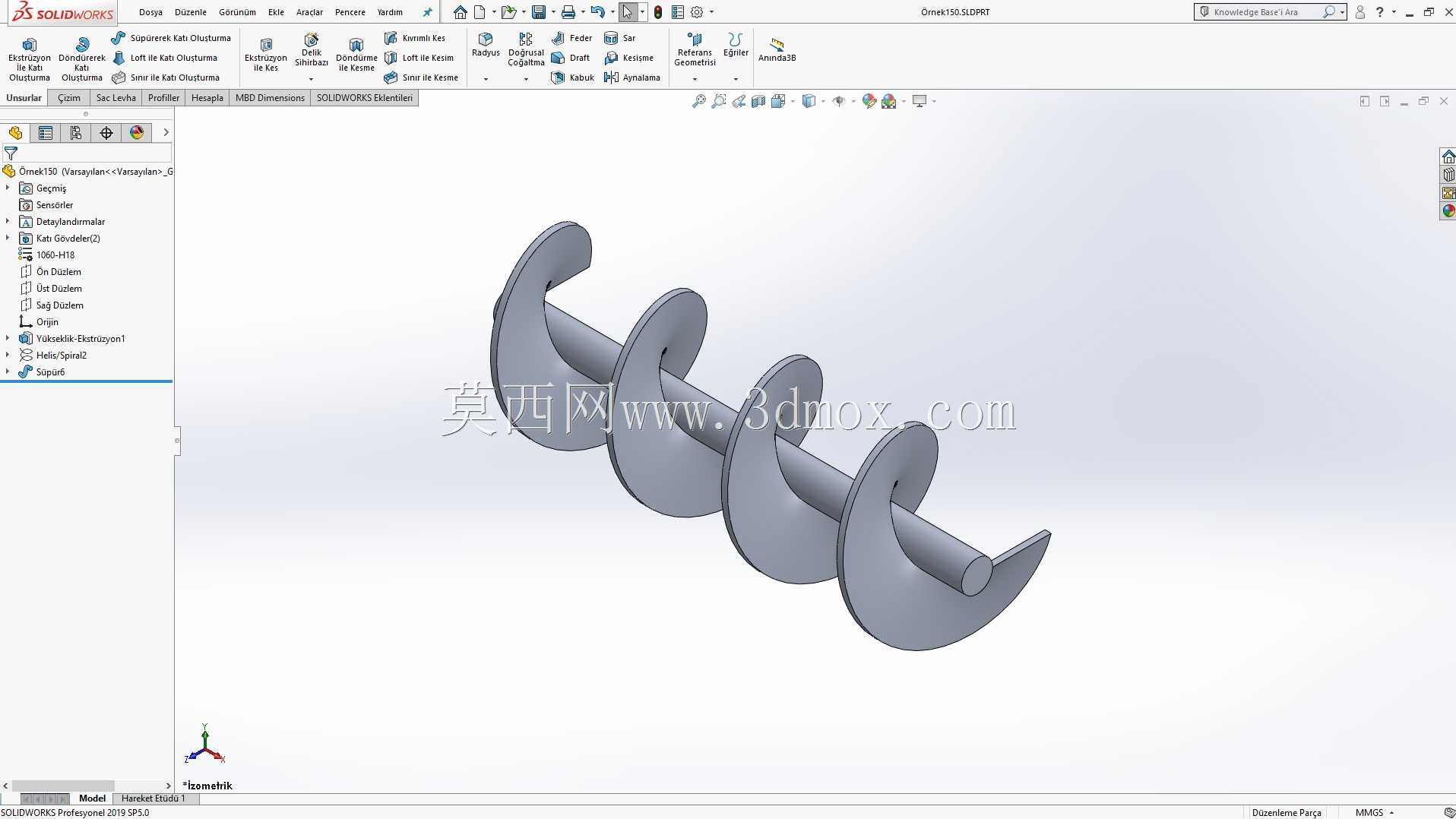Click Section View icon

pyautogui.click(x=758, y=101)
